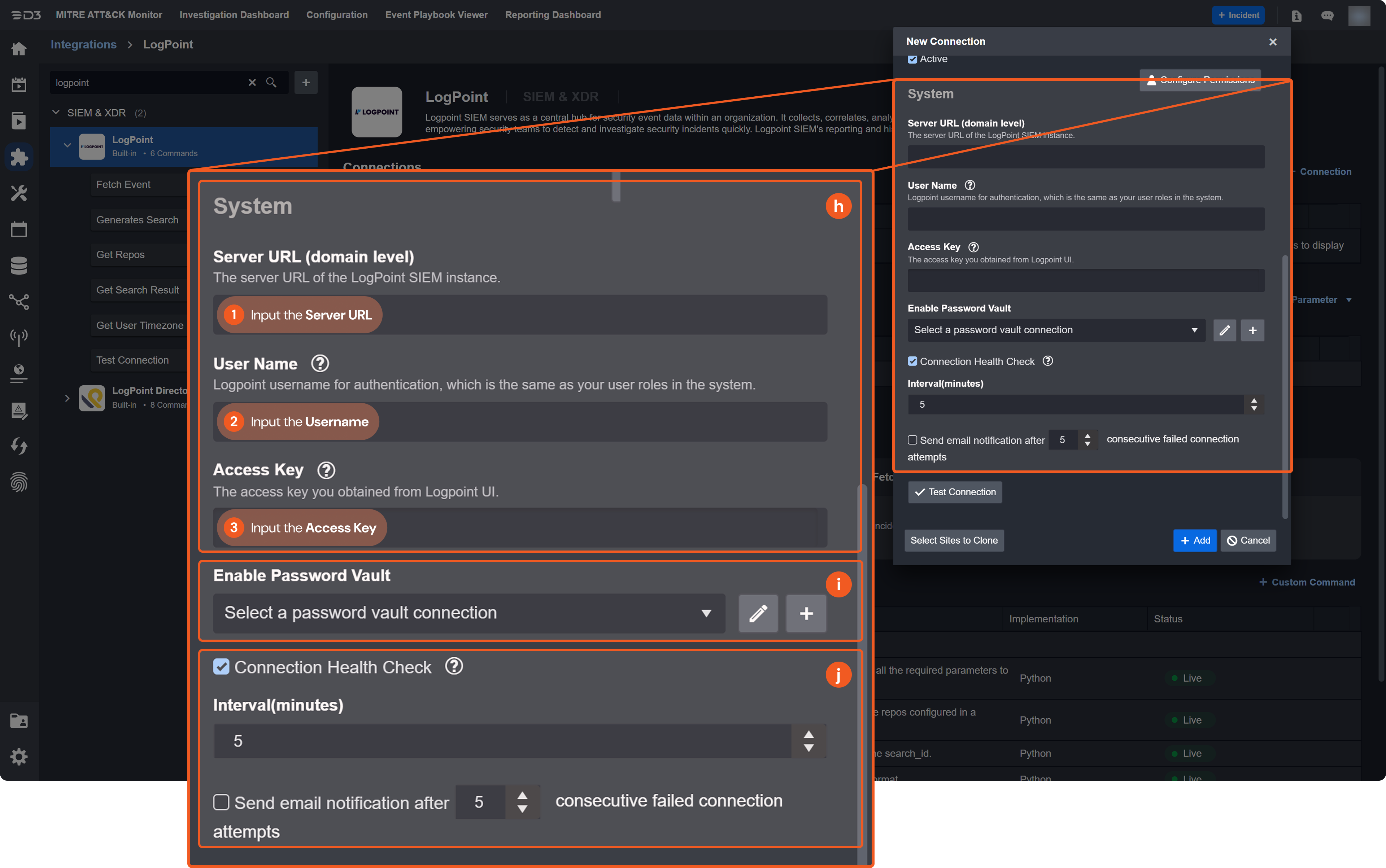This screenshot has height=868, width=1386.
Task: Click the plus add vault icon in dialog
Action: (1252, 330)
